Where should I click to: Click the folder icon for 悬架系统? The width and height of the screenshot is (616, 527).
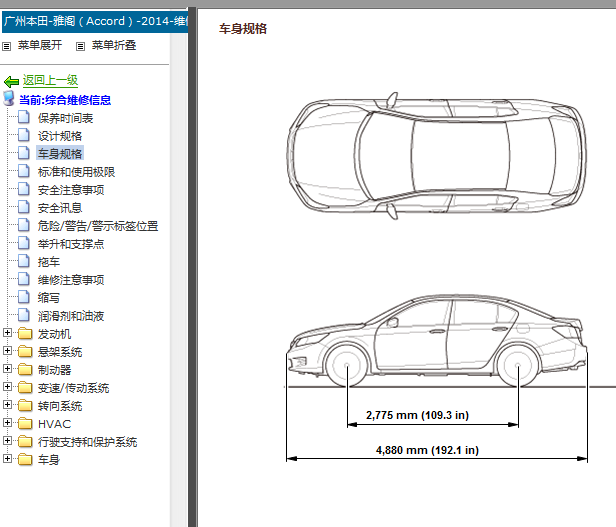[x=25, y=351]
